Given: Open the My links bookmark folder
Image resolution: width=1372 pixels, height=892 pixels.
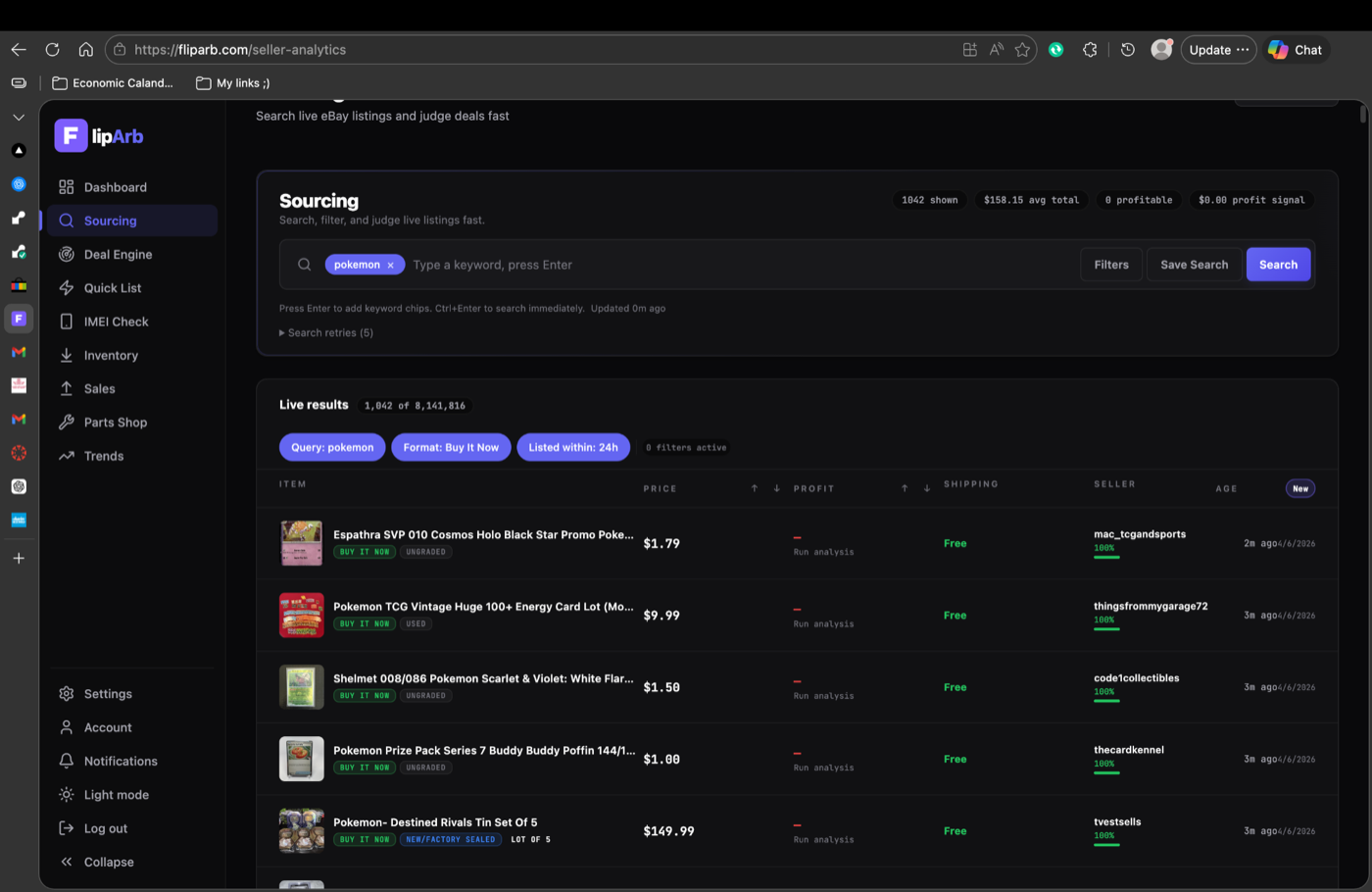Looking at the screenshot, I should point(233,83).
